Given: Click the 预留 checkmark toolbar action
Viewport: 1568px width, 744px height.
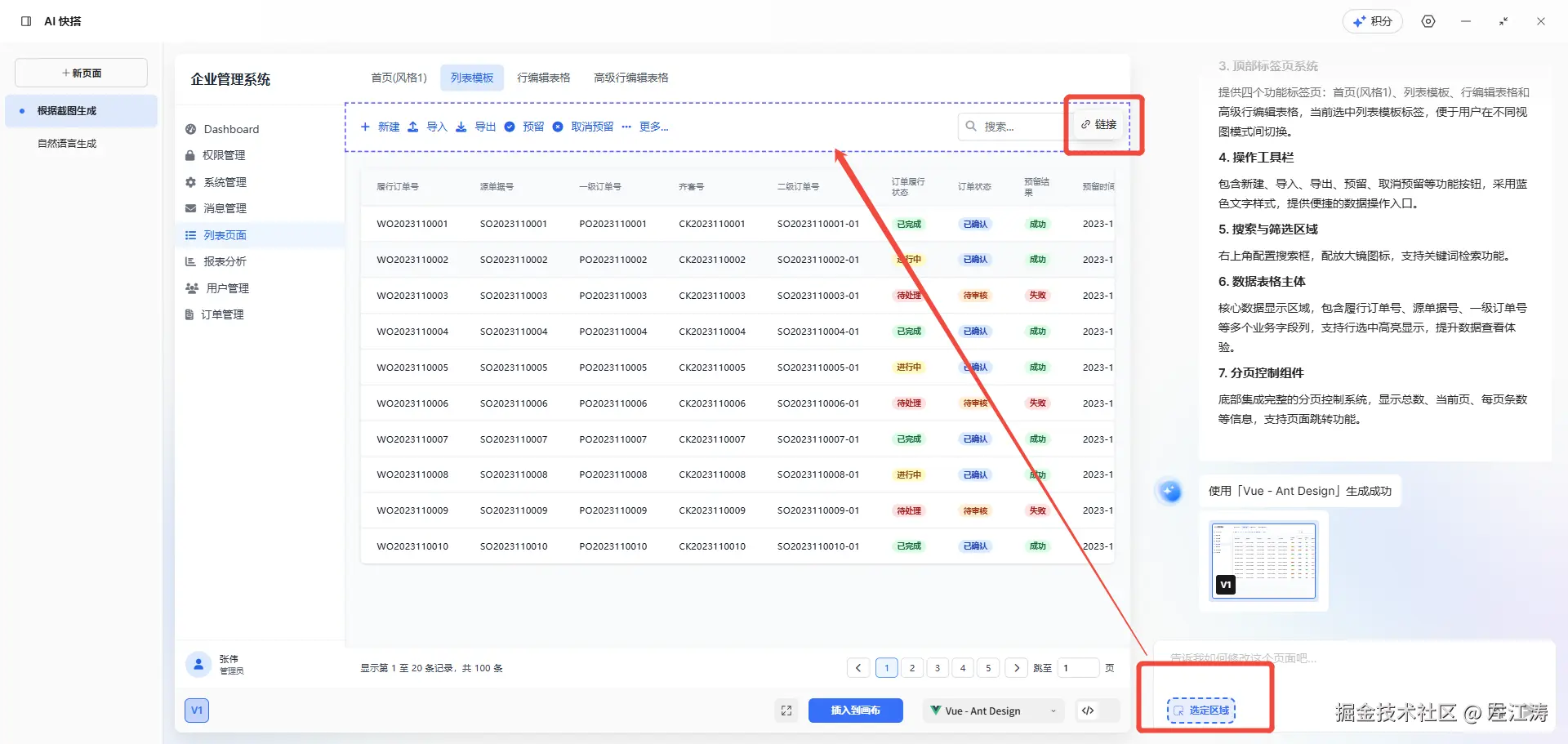Looking at the screenshot, I should 524,127.
